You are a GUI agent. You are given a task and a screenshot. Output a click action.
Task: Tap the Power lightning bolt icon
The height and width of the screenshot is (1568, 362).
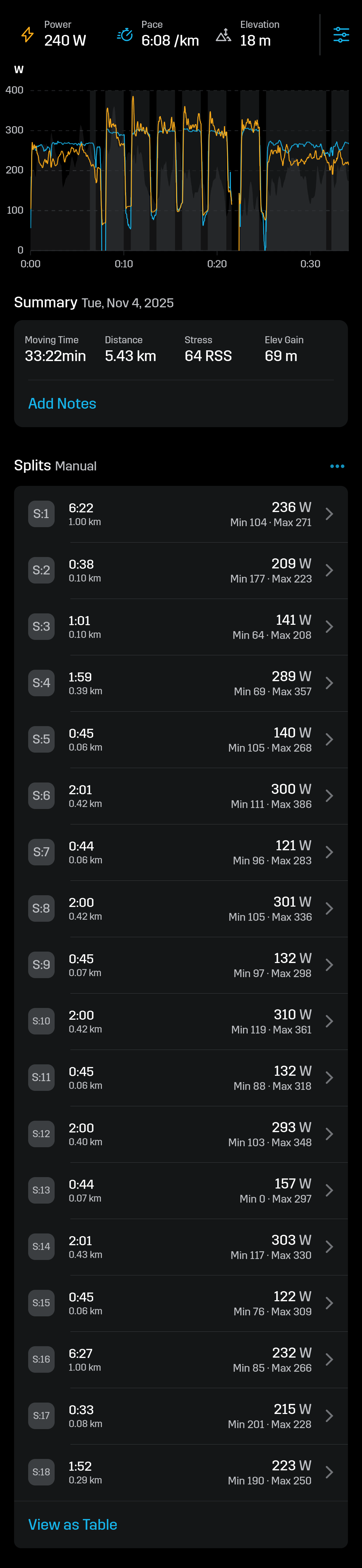click(x=27, y=35)
